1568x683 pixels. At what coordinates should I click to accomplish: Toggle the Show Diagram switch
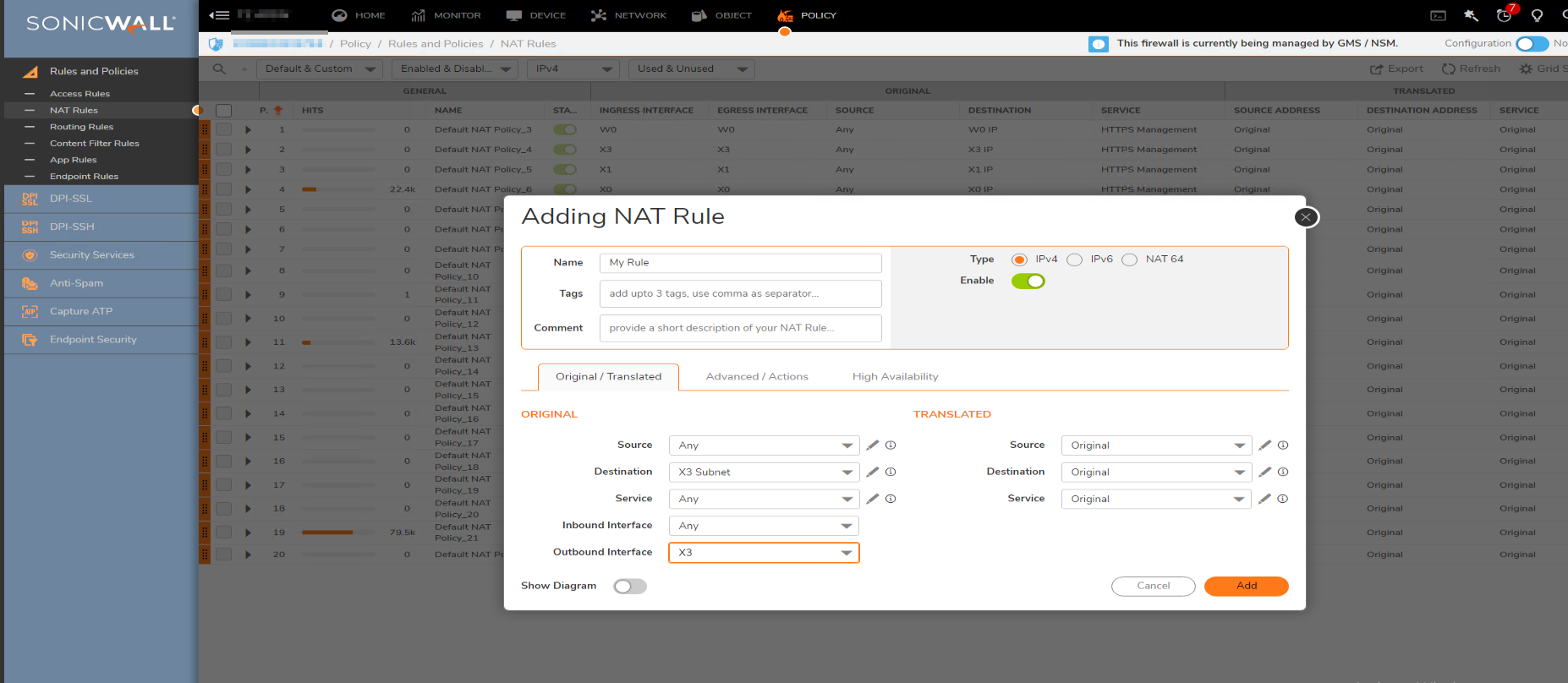point(630,586)
